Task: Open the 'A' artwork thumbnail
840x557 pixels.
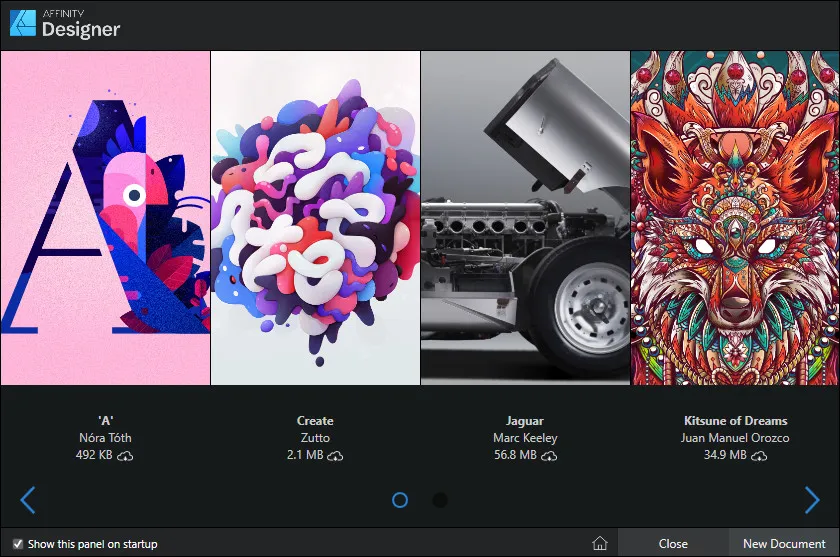Action: [105, 218]
